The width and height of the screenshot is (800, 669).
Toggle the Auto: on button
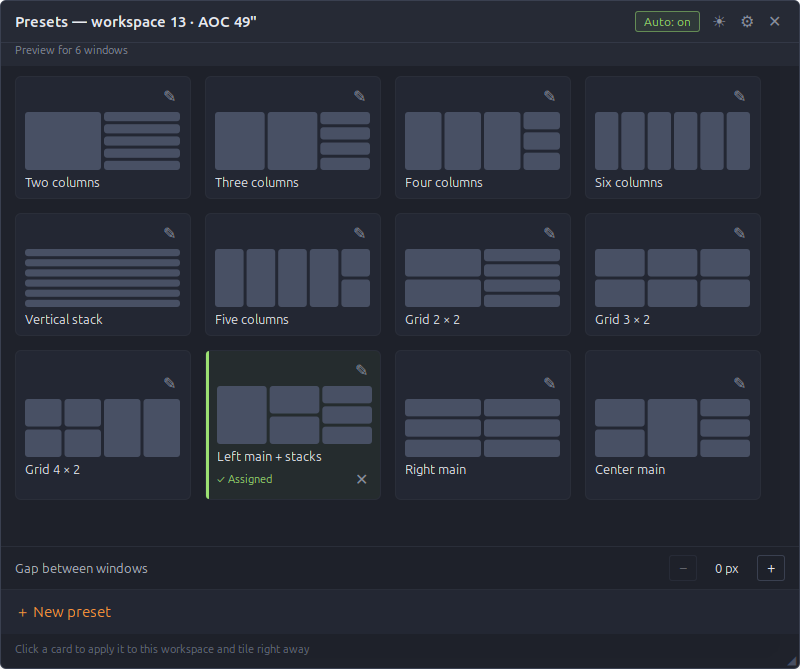click(x=667, y=22)
